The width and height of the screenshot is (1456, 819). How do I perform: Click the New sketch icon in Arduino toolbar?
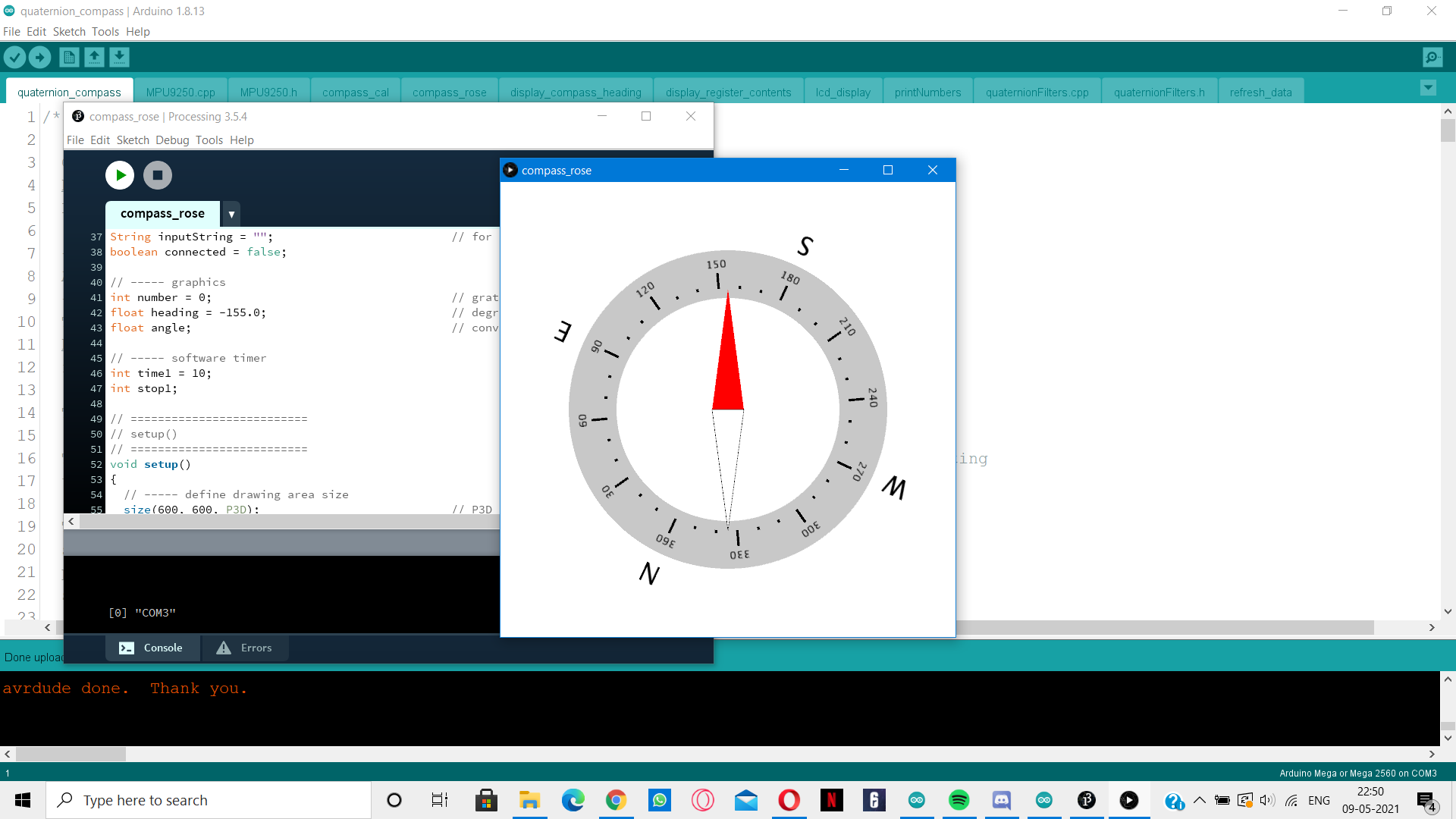pyautogui.click(x=69, y=57)
